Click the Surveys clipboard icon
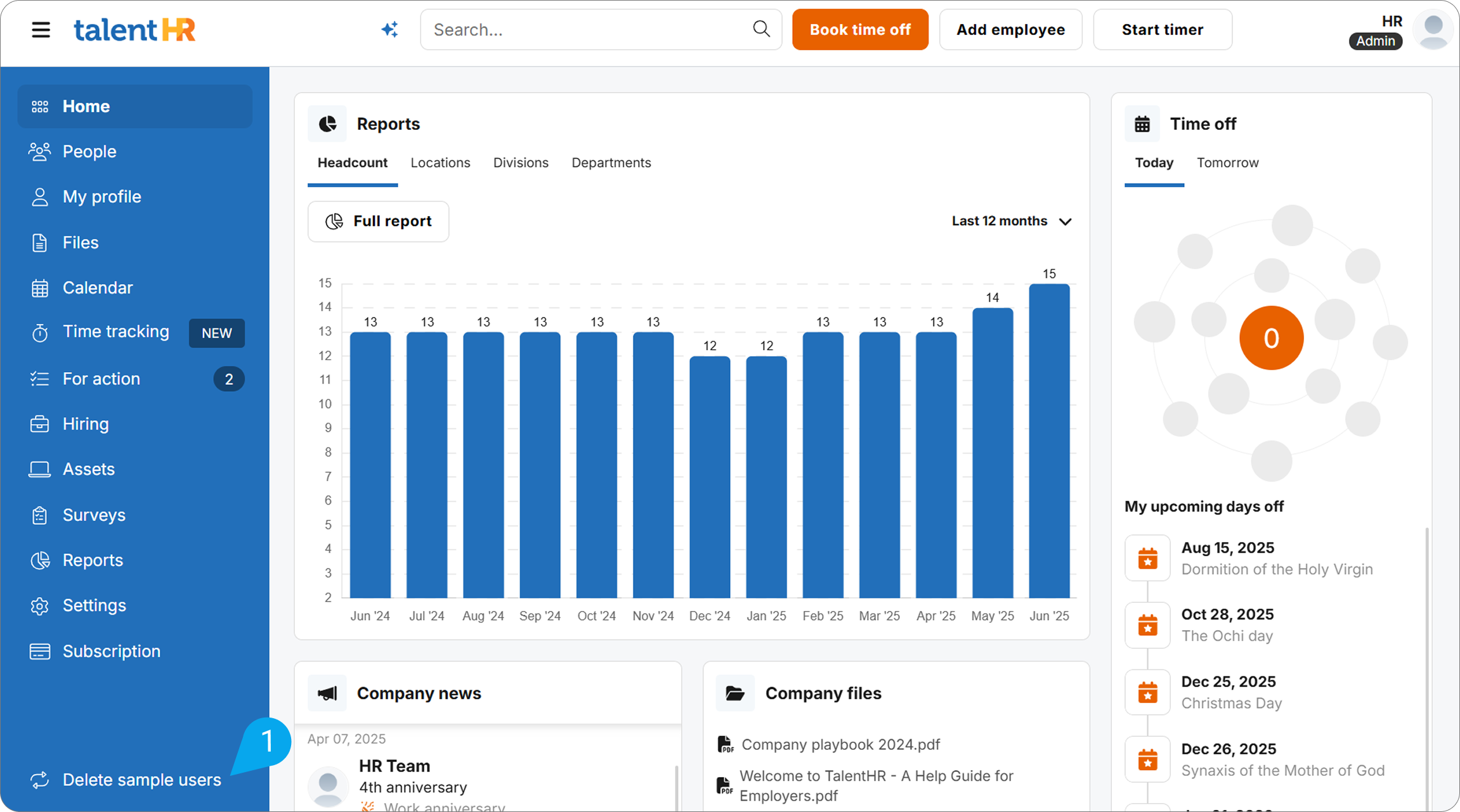The image size is (1460, 812). click(x=39, y=515)
